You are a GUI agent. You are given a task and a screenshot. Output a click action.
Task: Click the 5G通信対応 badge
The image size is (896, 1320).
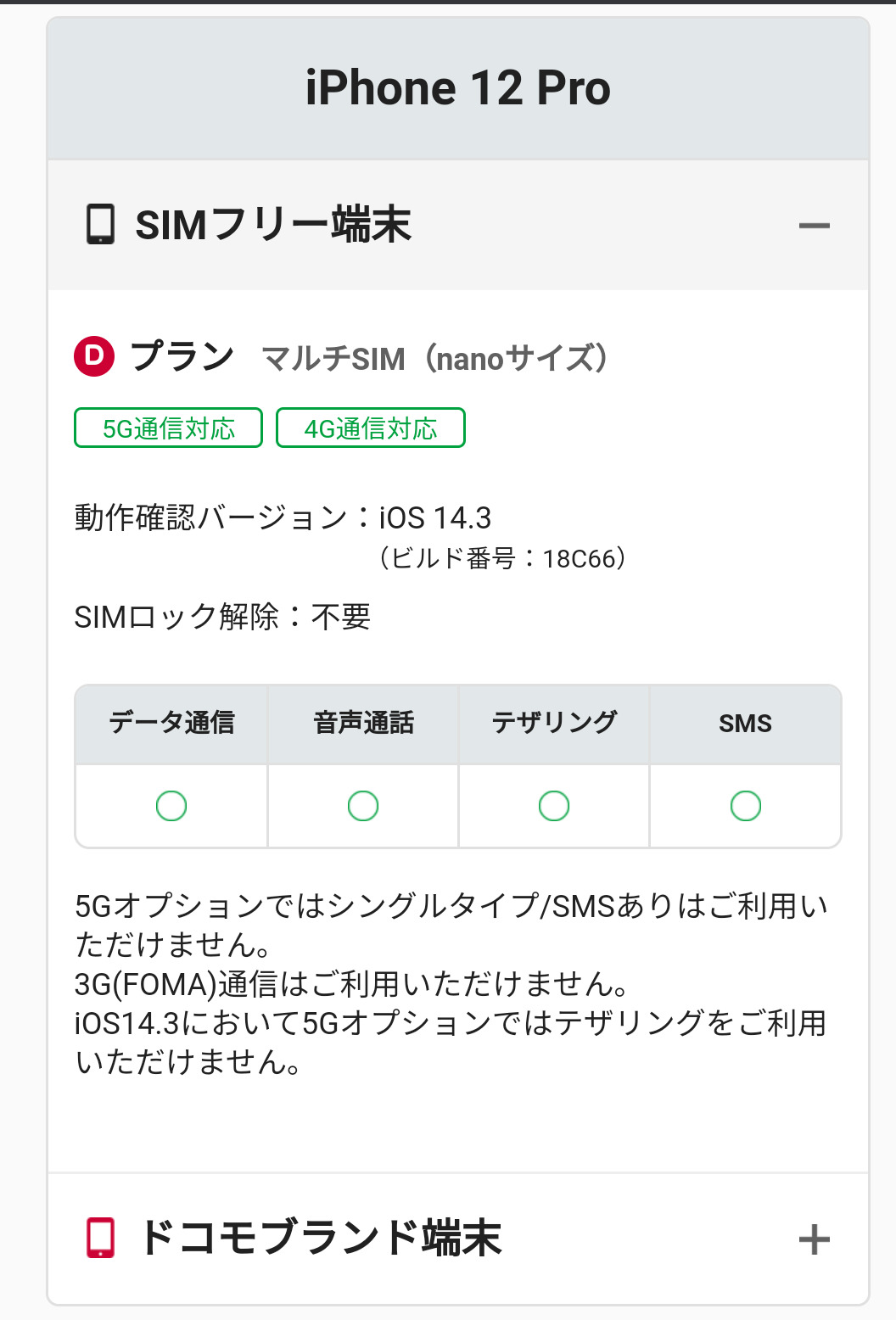pyautogui.click(x=169, y=428)
